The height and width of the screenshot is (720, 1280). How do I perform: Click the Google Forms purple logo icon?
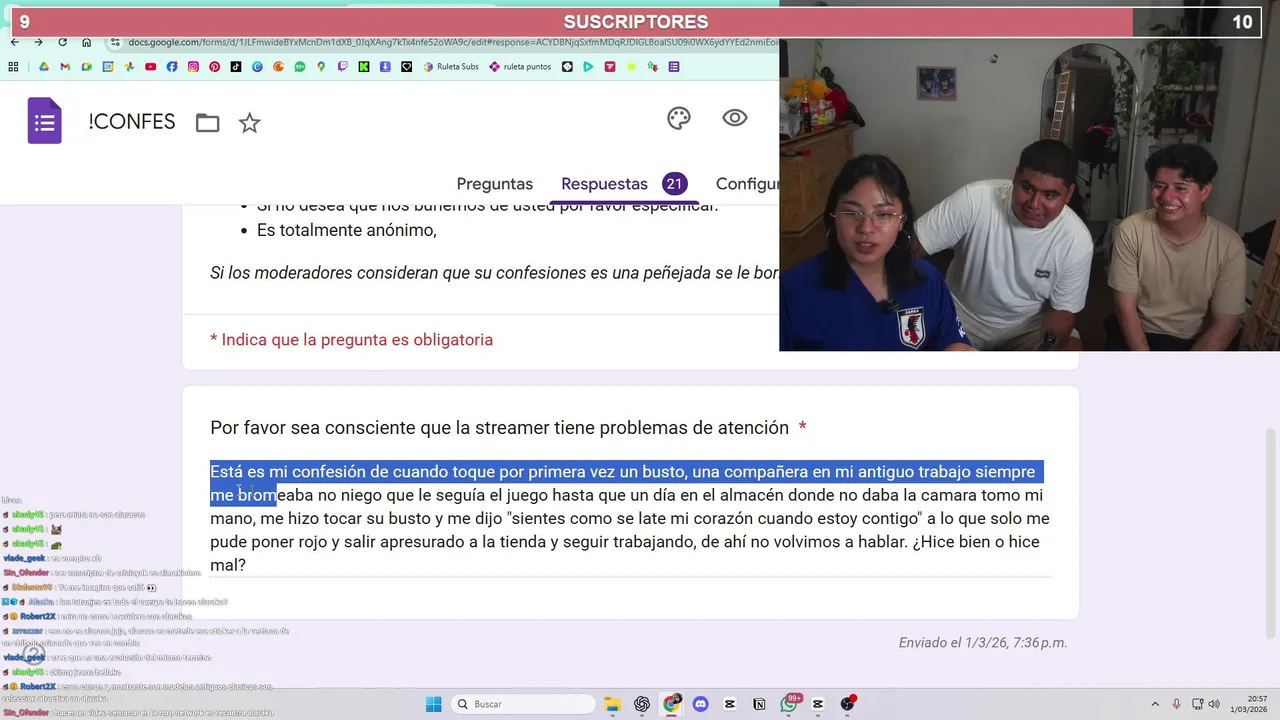click(44, 122)
